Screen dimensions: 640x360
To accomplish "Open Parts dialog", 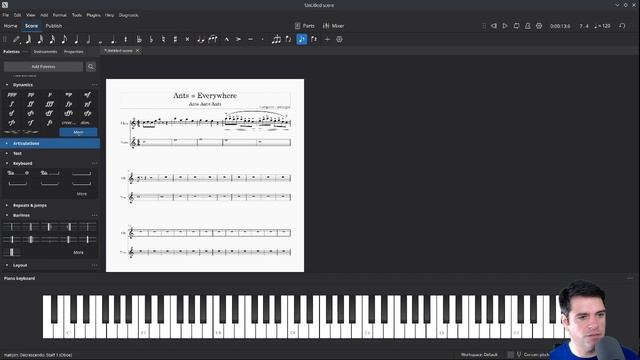I will [x=304, y=26].
